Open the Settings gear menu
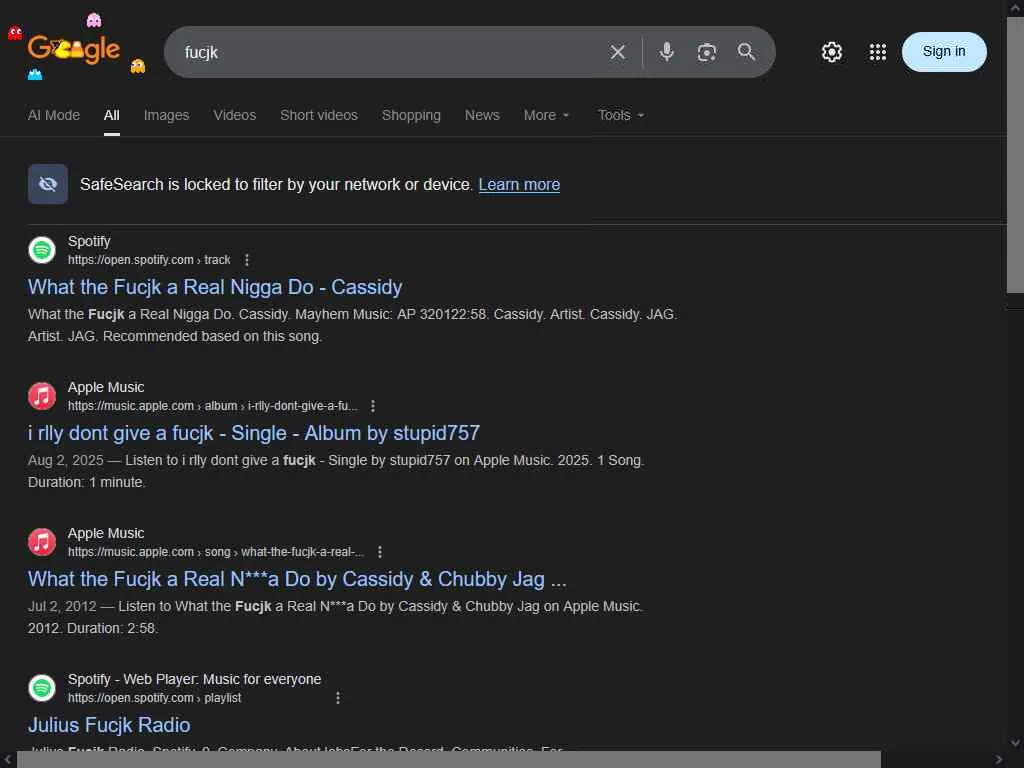Image resolution: width=1024 pixels, height=768 pixels. pos(832,52)
